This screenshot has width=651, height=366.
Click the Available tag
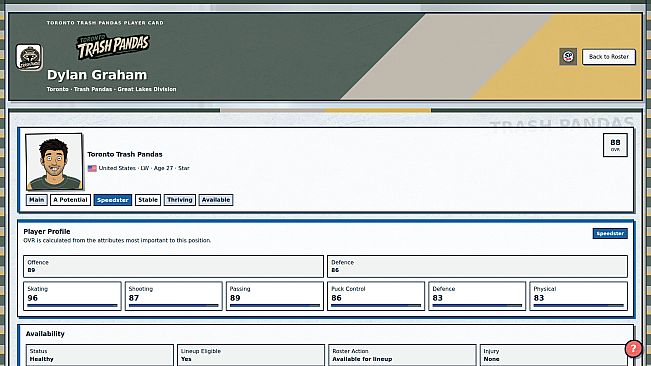pyautogui.click(x=216, y=200)
